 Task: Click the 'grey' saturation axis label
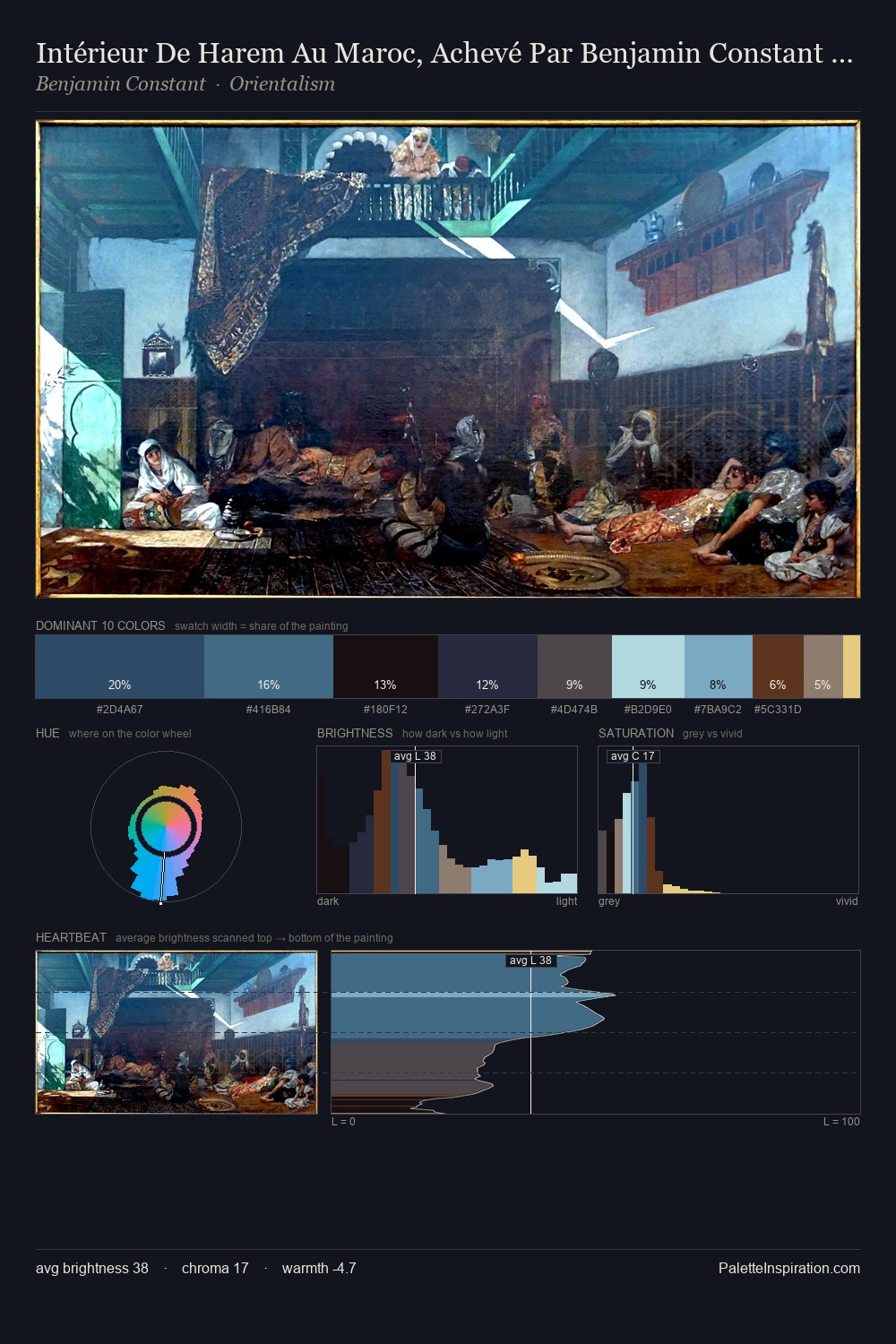pyautogui.click(x=609, y=901)
